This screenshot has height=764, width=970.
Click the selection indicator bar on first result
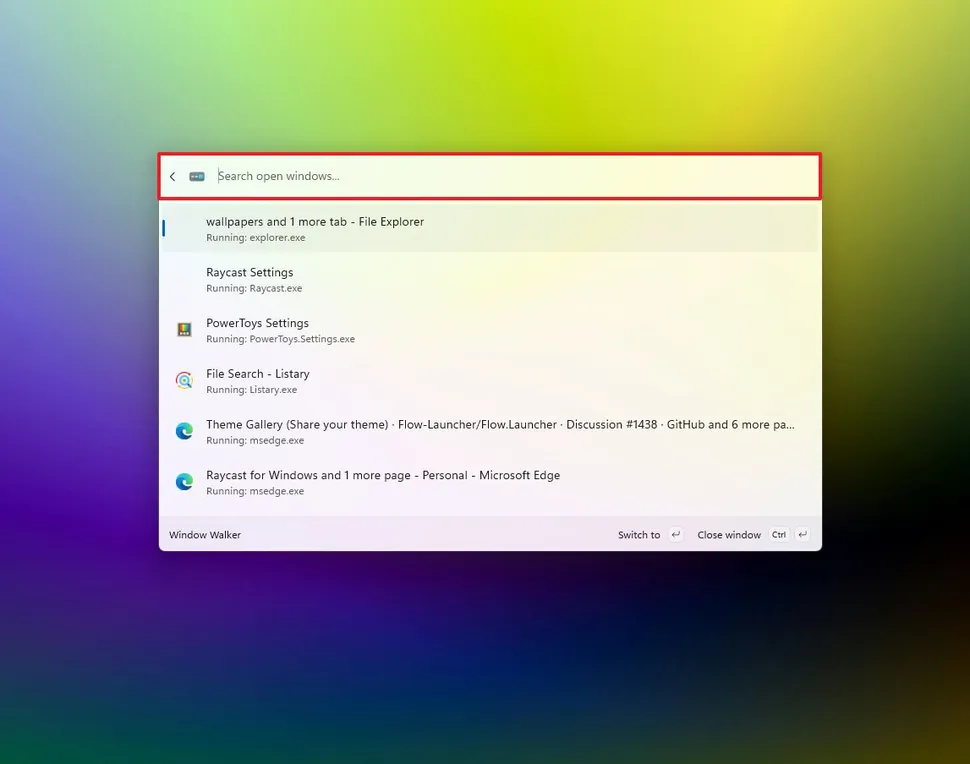coord(163,228)
